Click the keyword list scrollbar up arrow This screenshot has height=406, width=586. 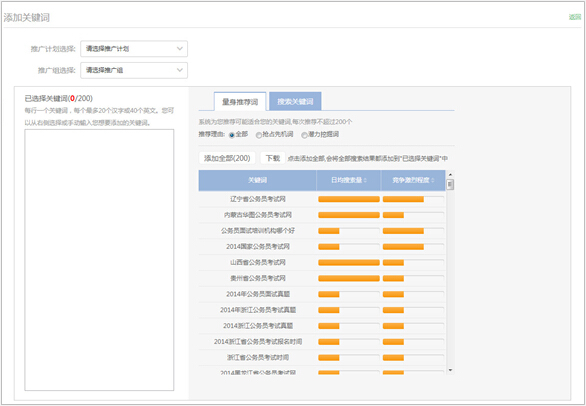[450, 175]
